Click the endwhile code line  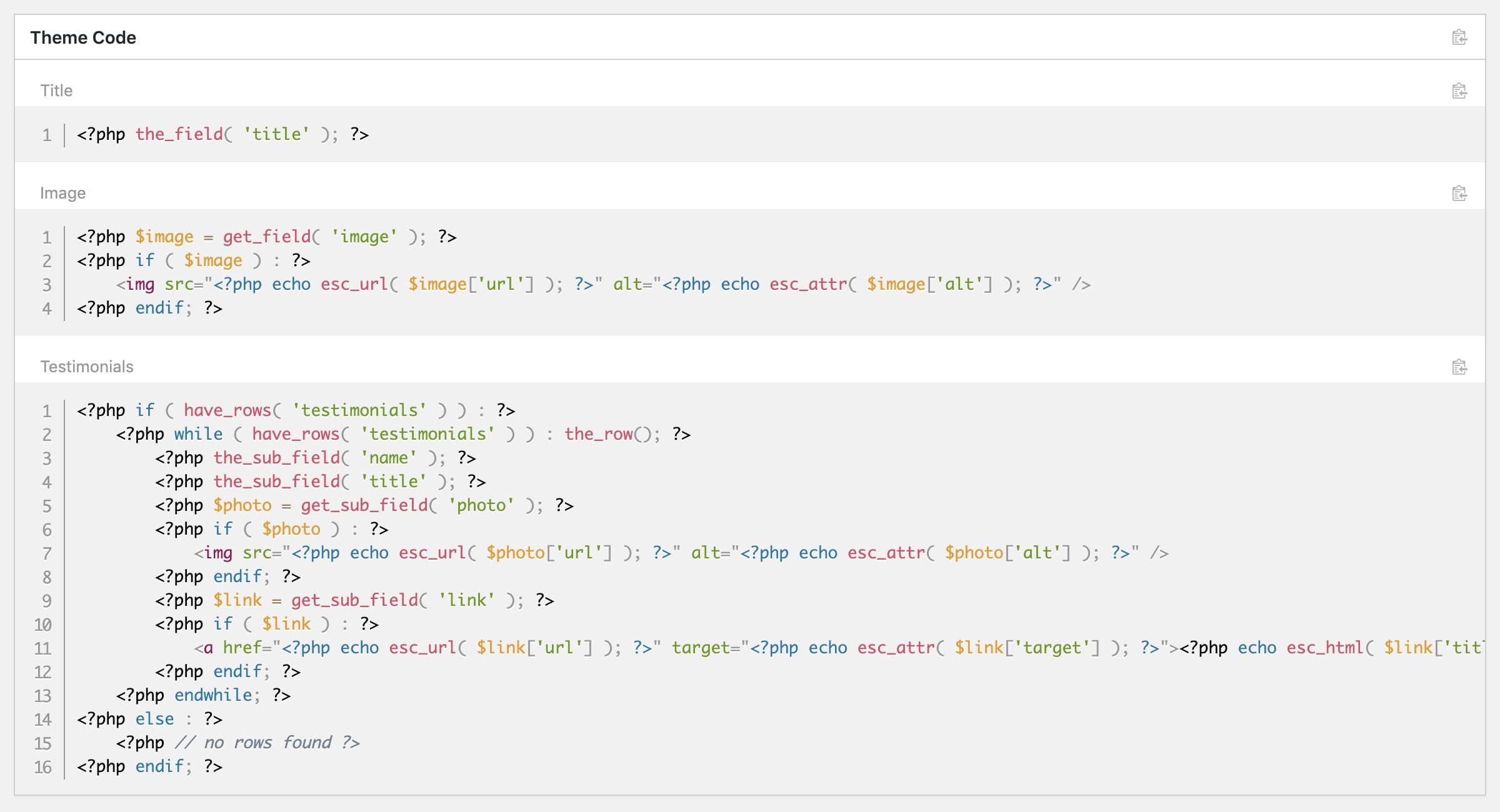202,695
